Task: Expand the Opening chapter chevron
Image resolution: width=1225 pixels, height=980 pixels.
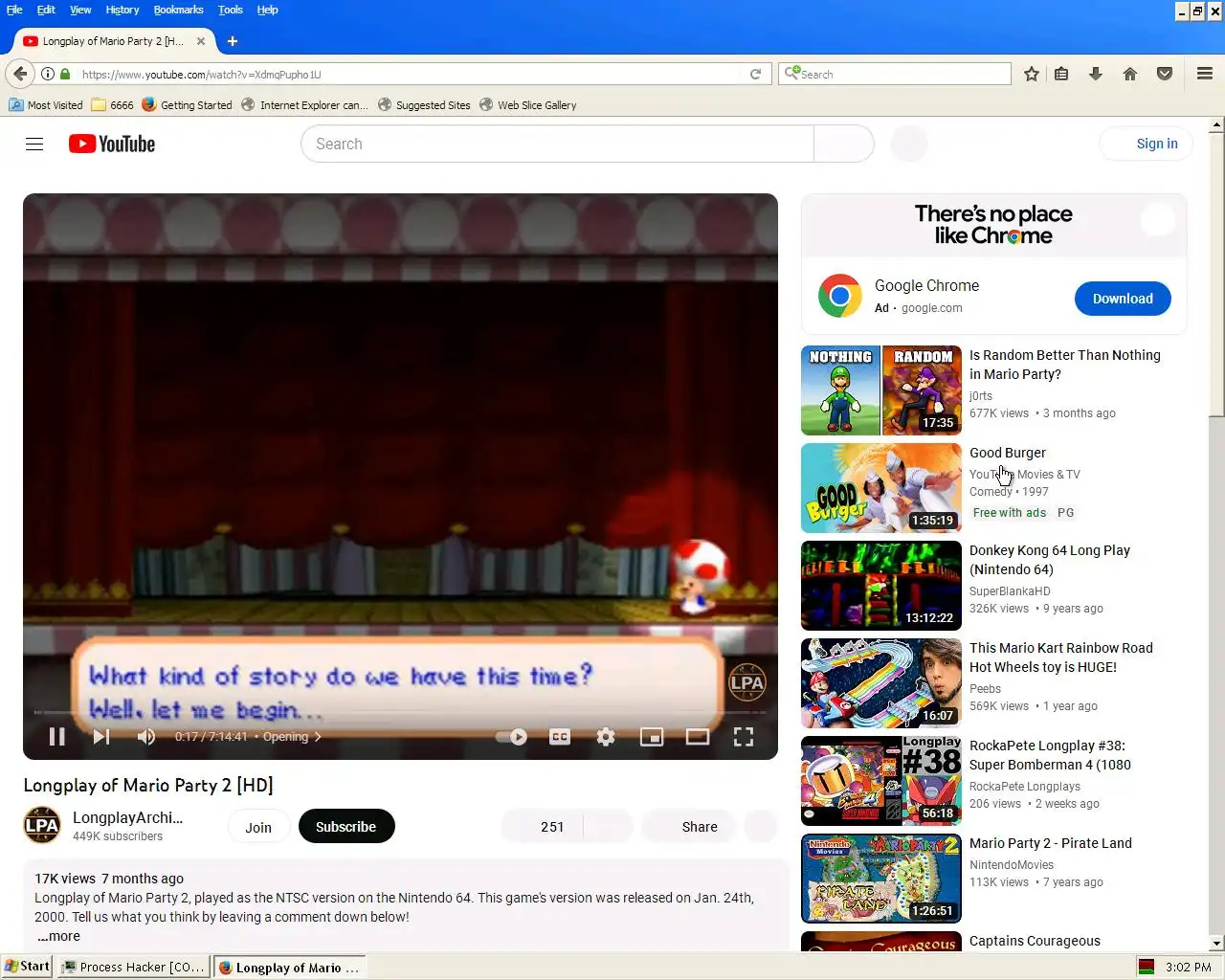Action: point(318,737)
